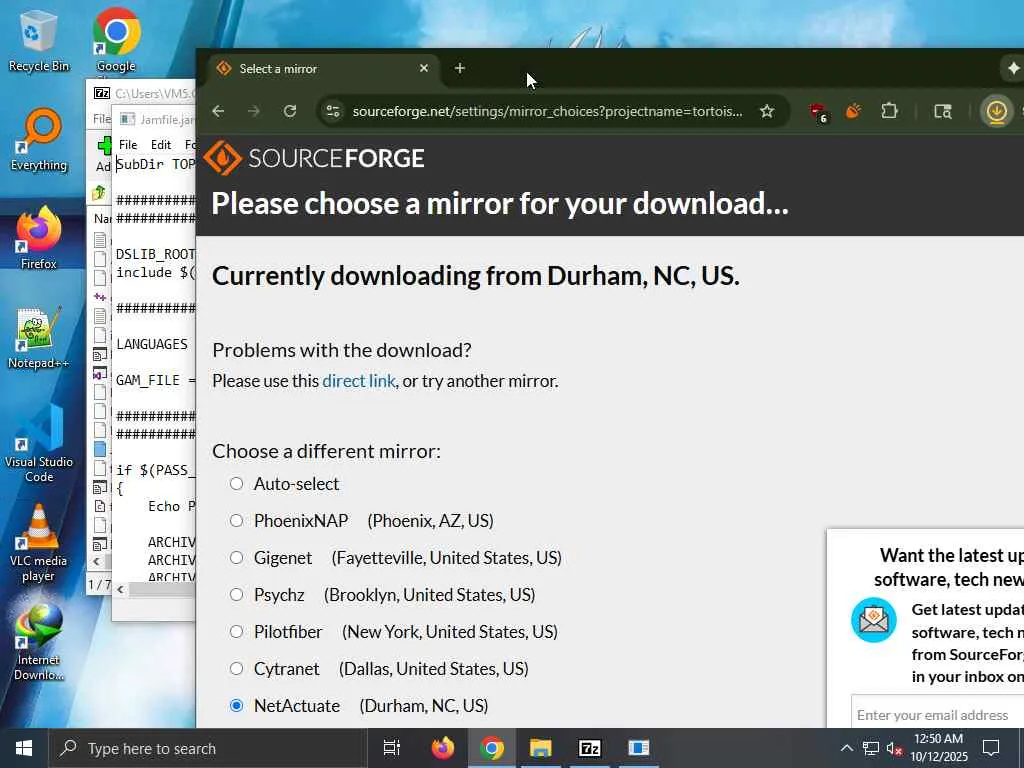Switch to Chrome in the taskbar
1024x768 pixels.
coord(492,748)
